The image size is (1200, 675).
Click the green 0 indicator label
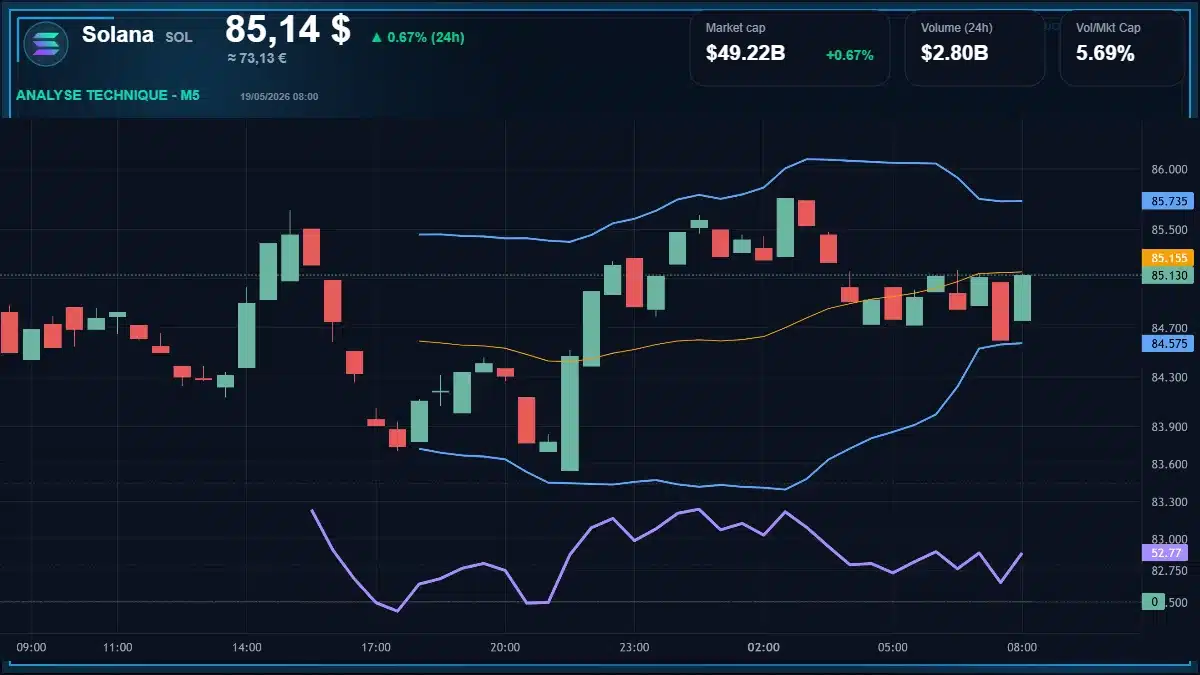coord(1155,602)
